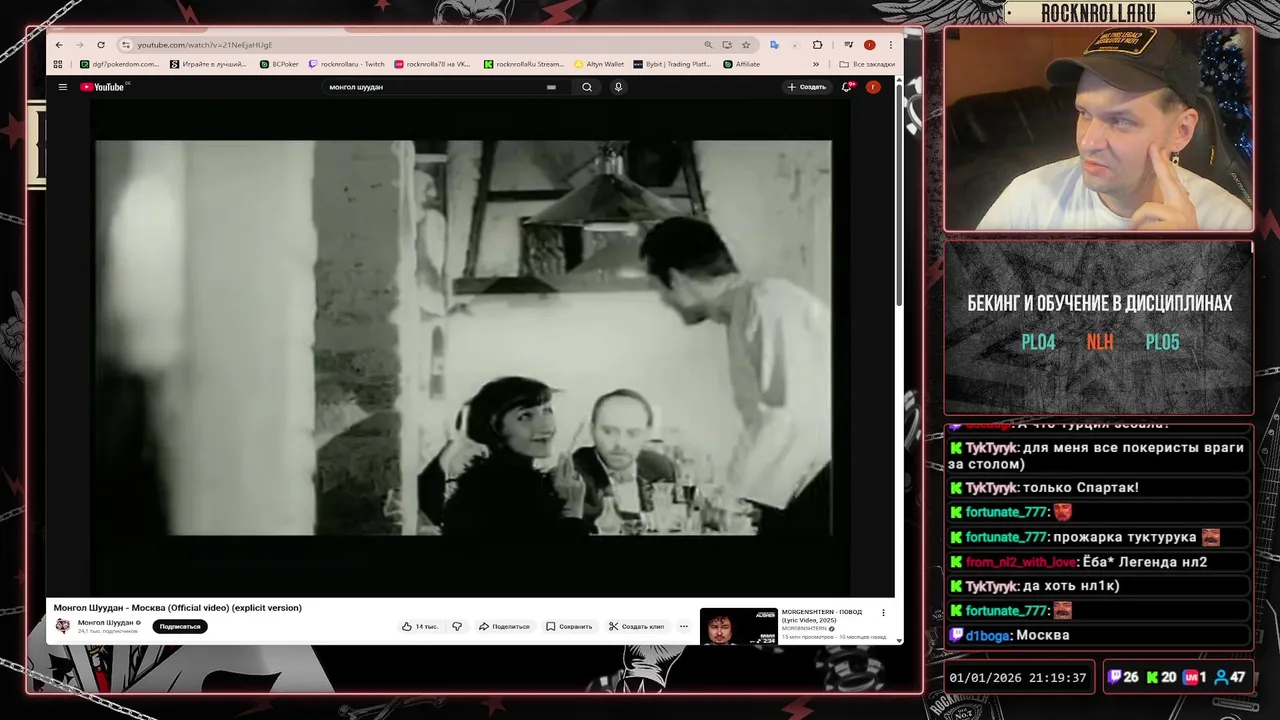Click the 'Поделиться' share button
The height and width of the screenshot is (720, 1280).
504,626
